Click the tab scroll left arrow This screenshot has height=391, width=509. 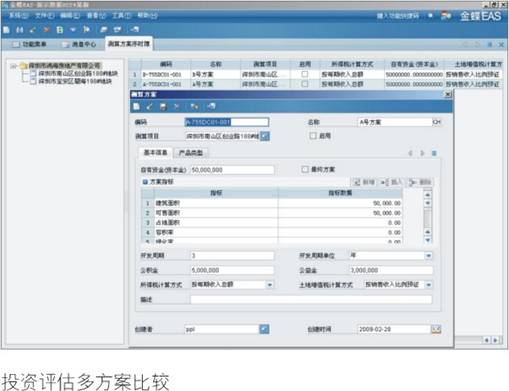point(410,153)
